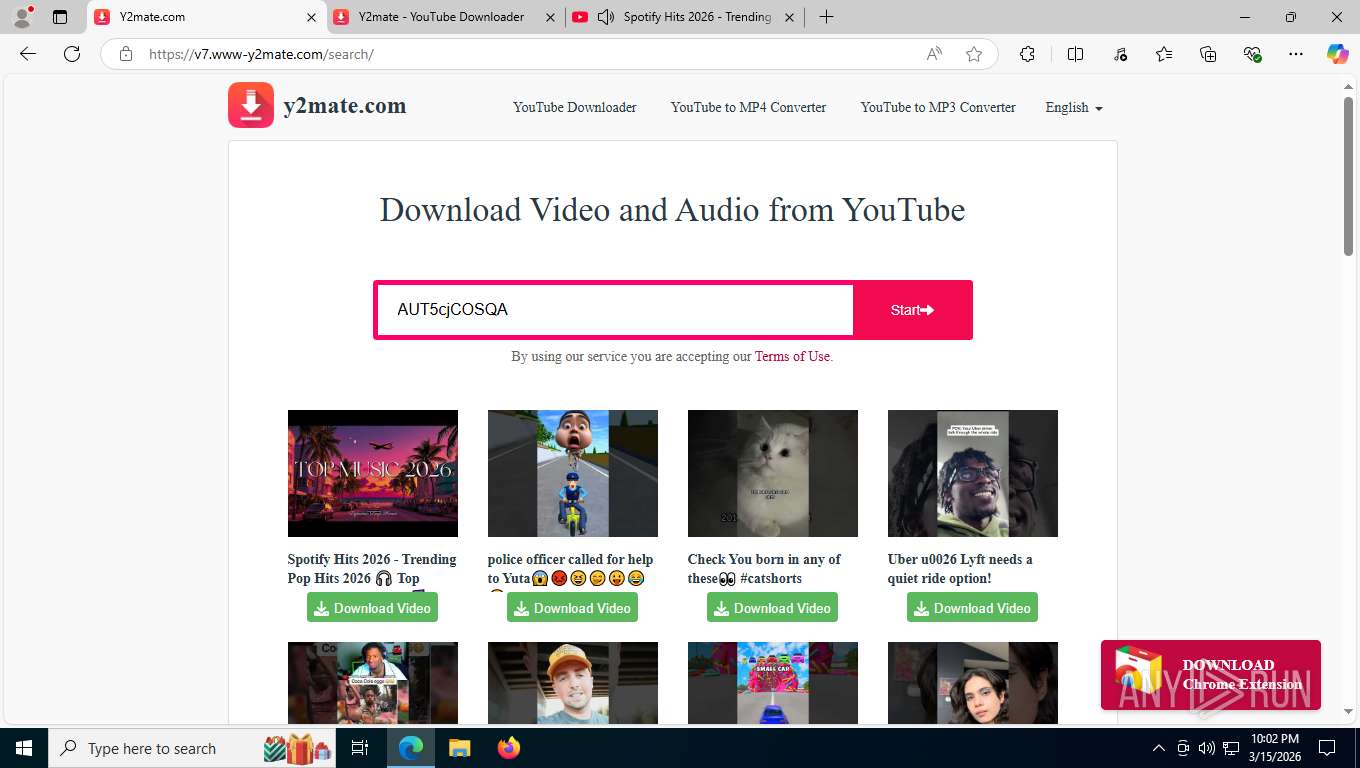Open YouTube to MP4 Converter link
Viewport: 1360px width, 768px height.
(x=748, y=107)
